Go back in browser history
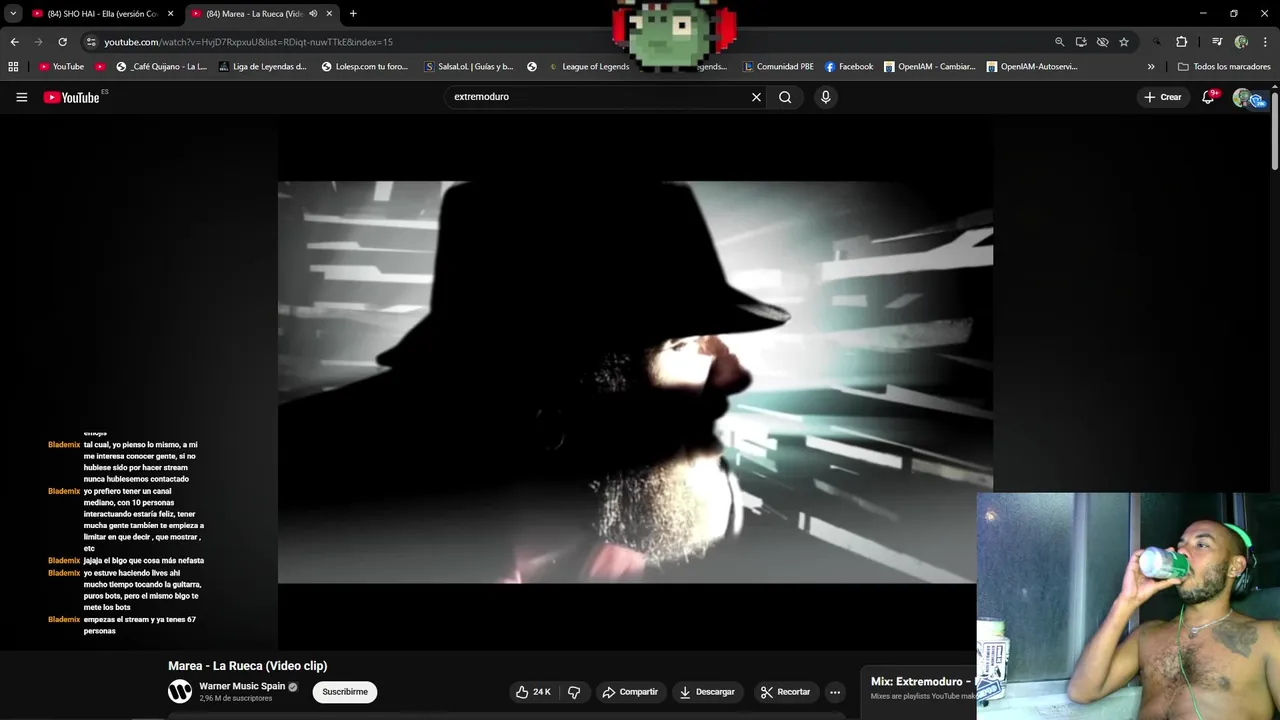 tap(14, 42)
